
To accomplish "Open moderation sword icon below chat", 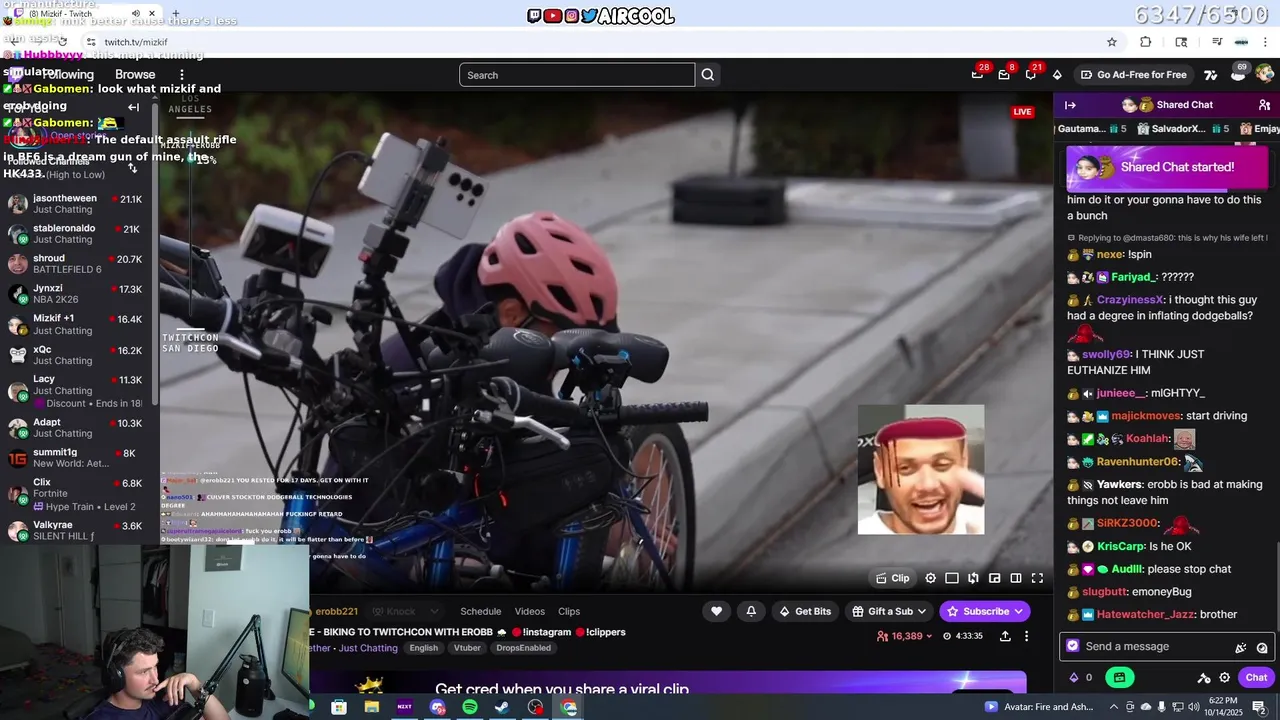I will (1204, 677).
